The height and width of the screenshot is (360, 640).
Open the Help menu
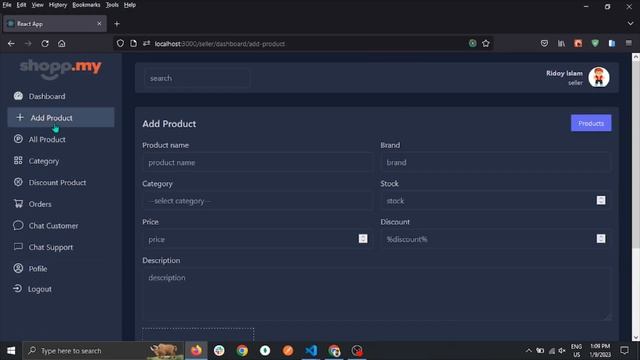pos(130,5)
